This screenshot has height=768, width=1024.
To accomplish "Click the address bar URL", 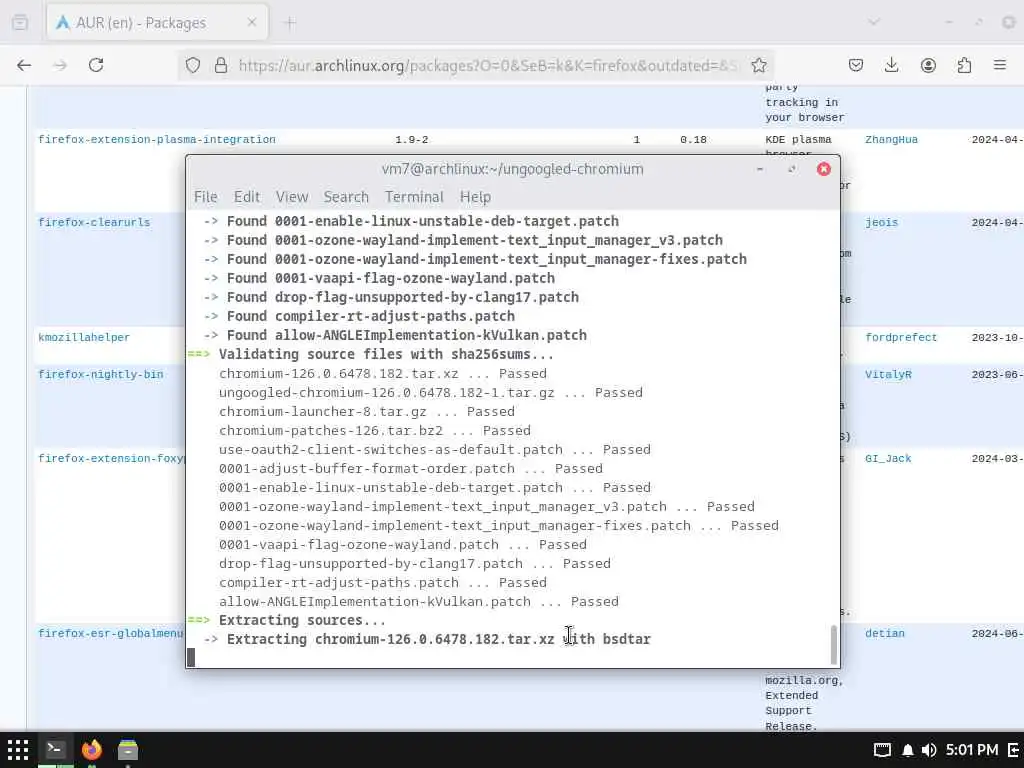I will (x=487, y=65).
